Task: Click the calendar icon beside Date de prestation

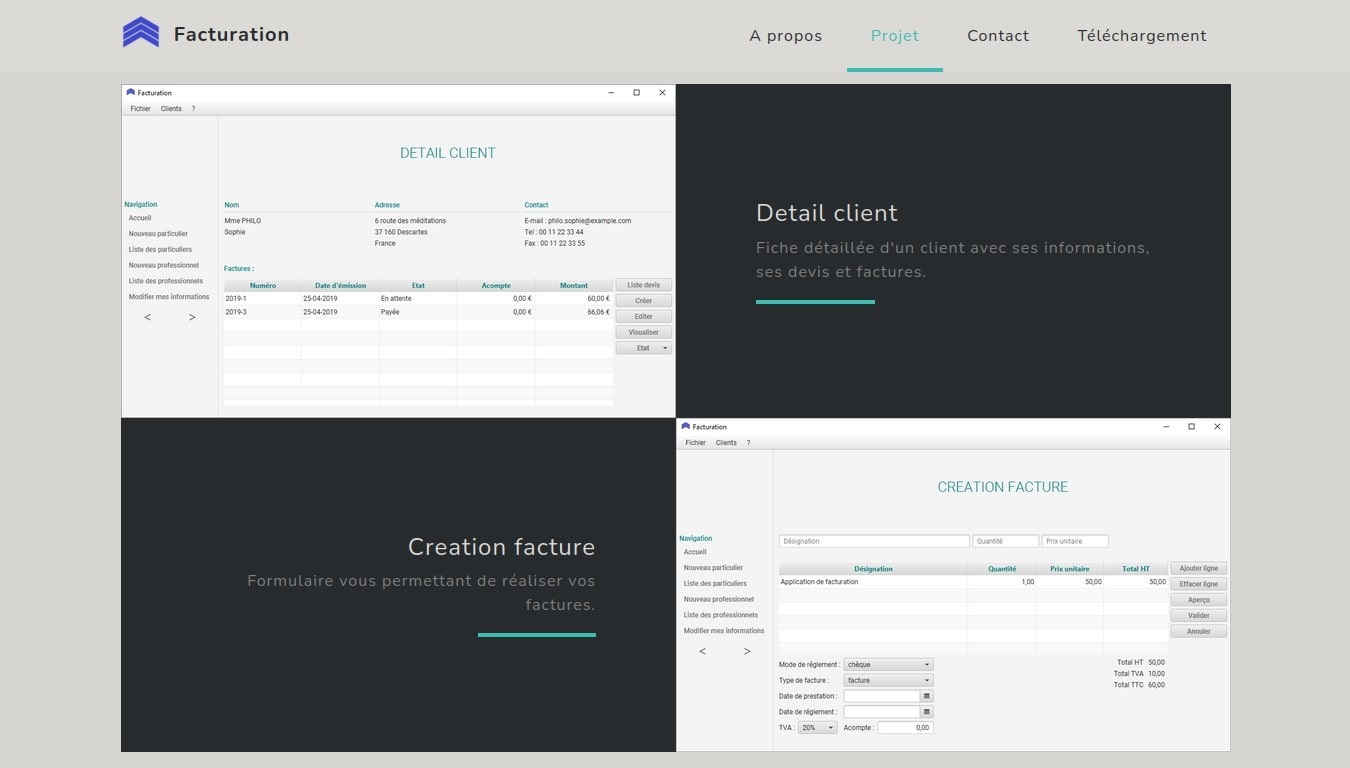Action: (927, 696)
